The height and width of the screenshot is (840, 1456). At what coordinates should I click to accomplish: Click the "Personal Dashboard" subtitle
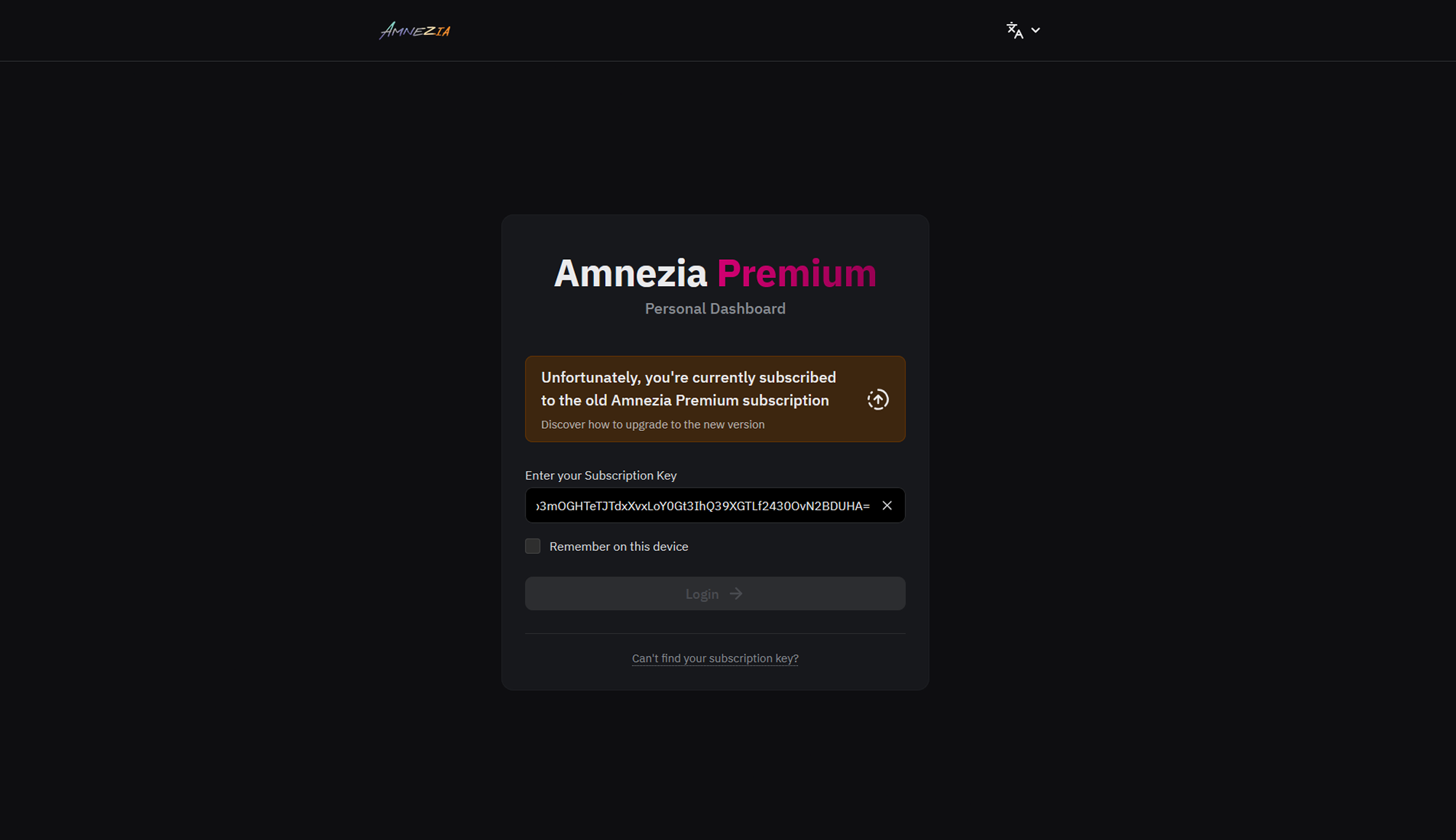point(715,309)
